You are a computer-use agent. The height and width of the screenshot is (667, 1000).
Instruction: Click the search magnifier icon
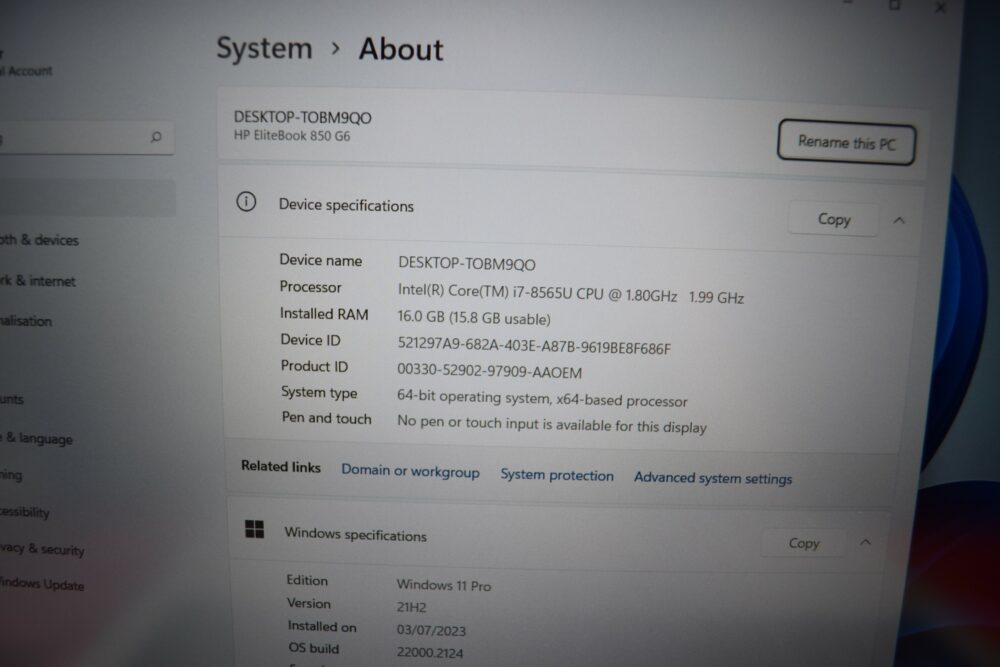156,136
